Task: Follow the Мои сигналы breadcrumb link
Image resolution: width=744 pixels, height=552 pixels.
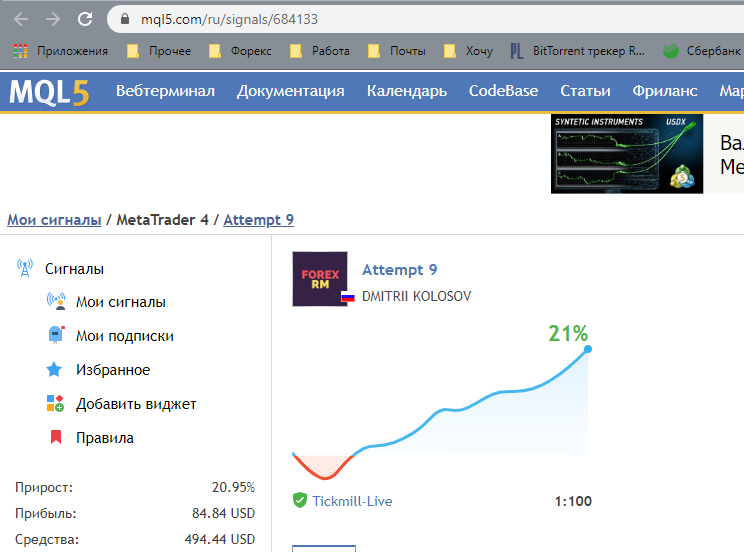Action: 54,220
